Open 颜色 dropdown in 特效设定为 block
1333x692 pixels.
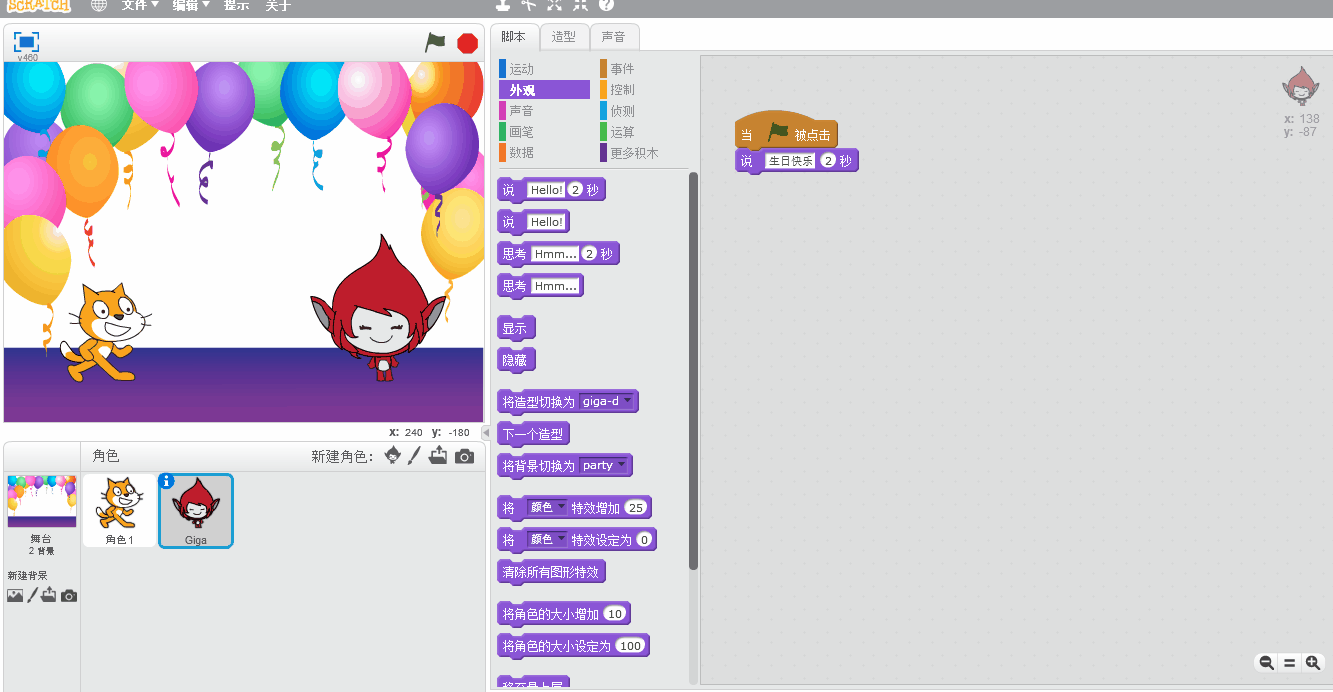point(548,540)
